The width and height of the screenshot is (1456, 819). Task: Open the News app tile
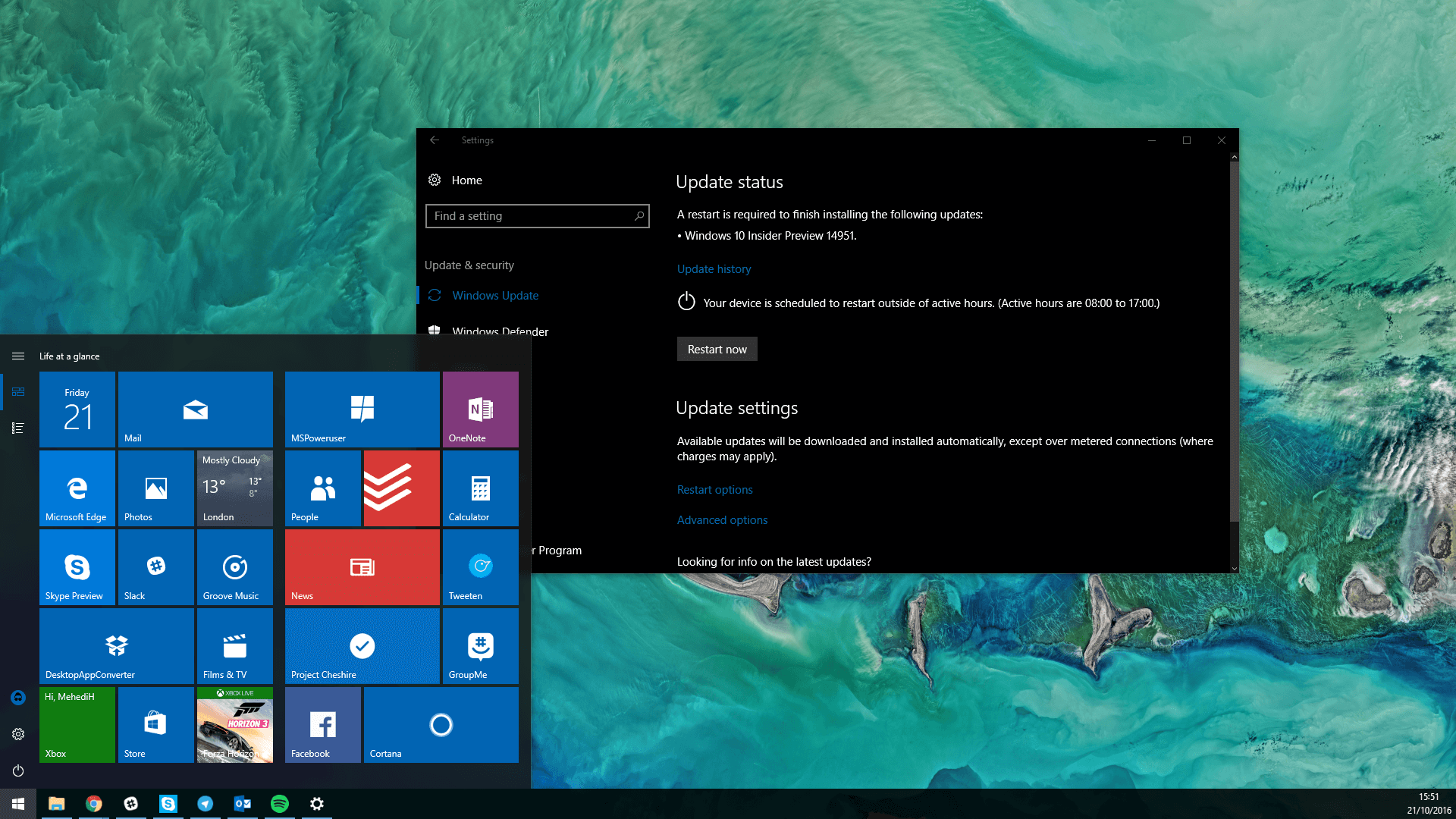362,567
